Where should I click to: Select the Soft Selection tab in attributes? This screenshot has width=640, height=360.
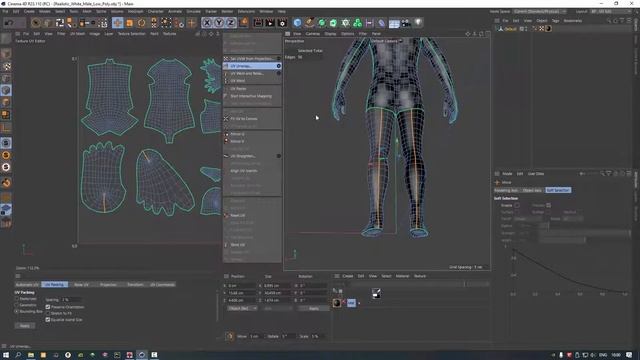(x=558, y=190)
